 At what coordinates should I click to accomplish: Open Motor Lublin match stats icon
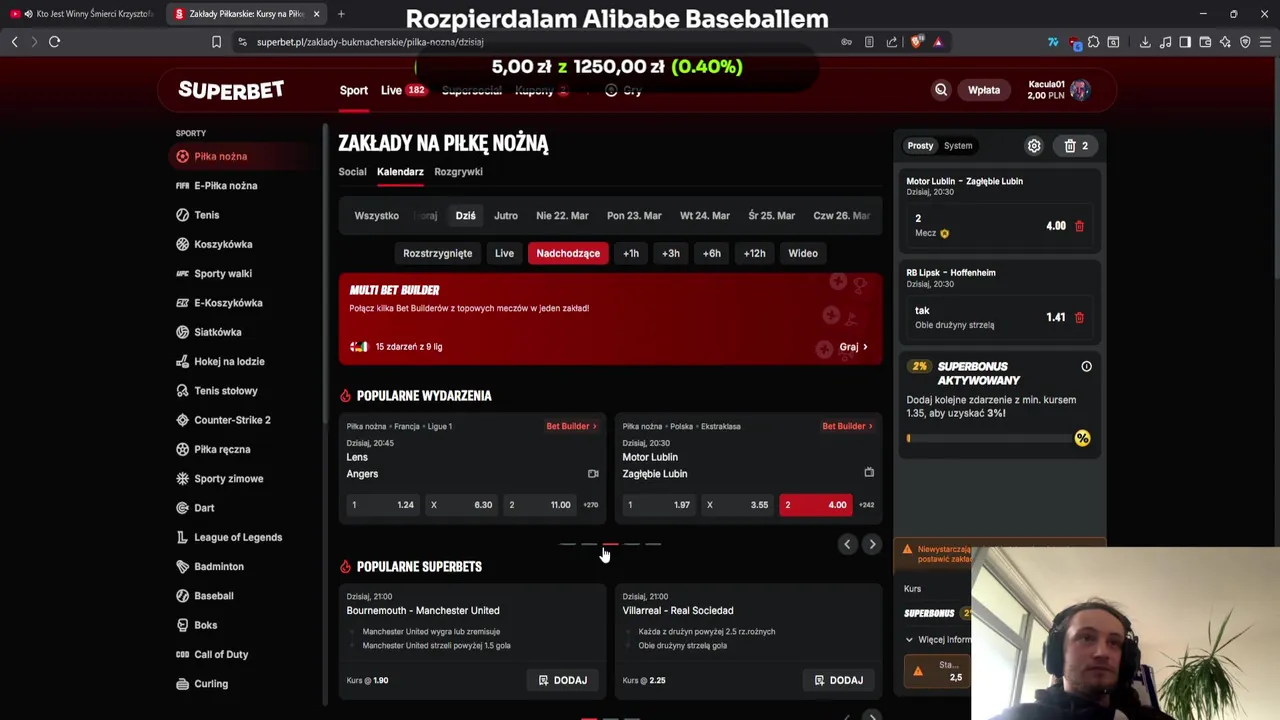869,472
